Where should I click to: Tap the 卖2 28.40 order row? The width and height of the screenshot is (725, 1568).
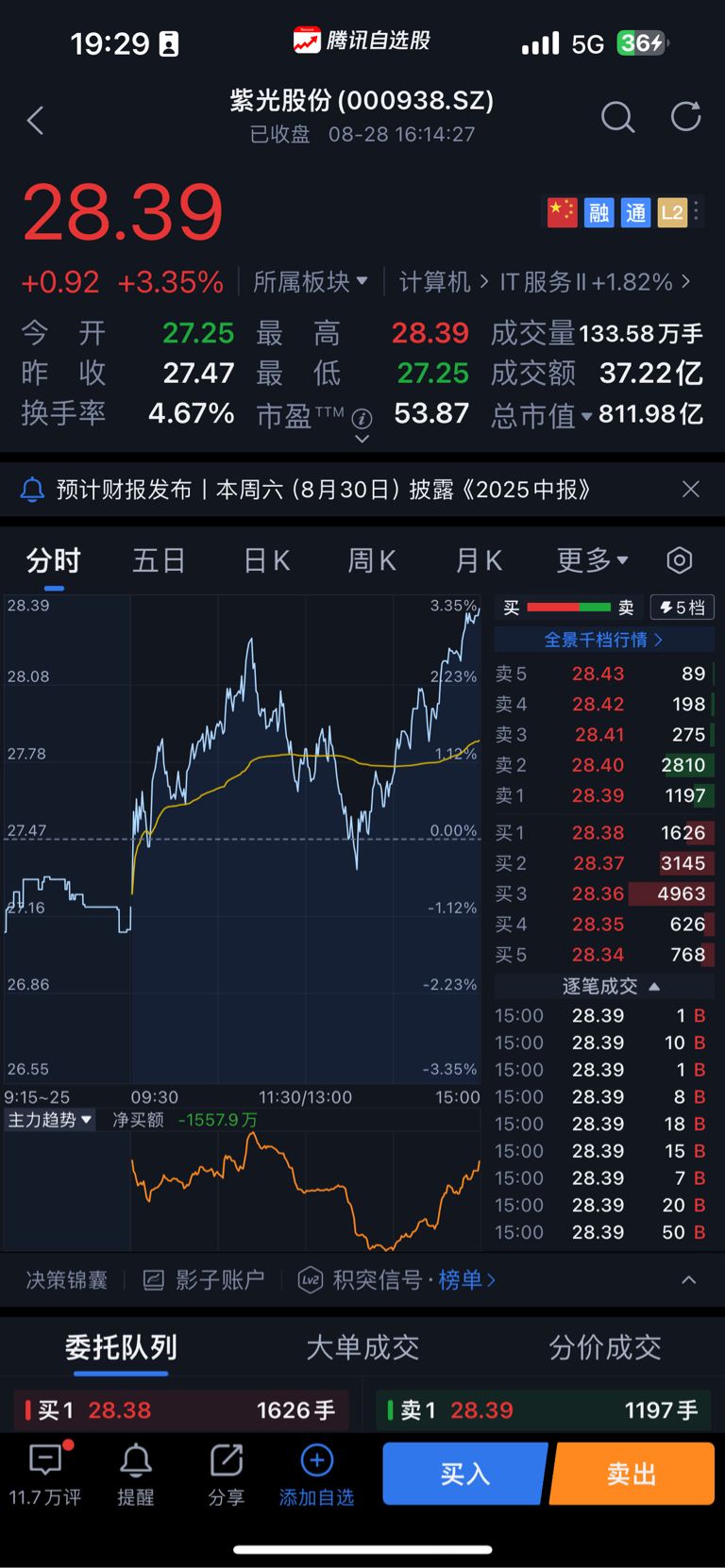pyautogui.click(x=605, y=764)
